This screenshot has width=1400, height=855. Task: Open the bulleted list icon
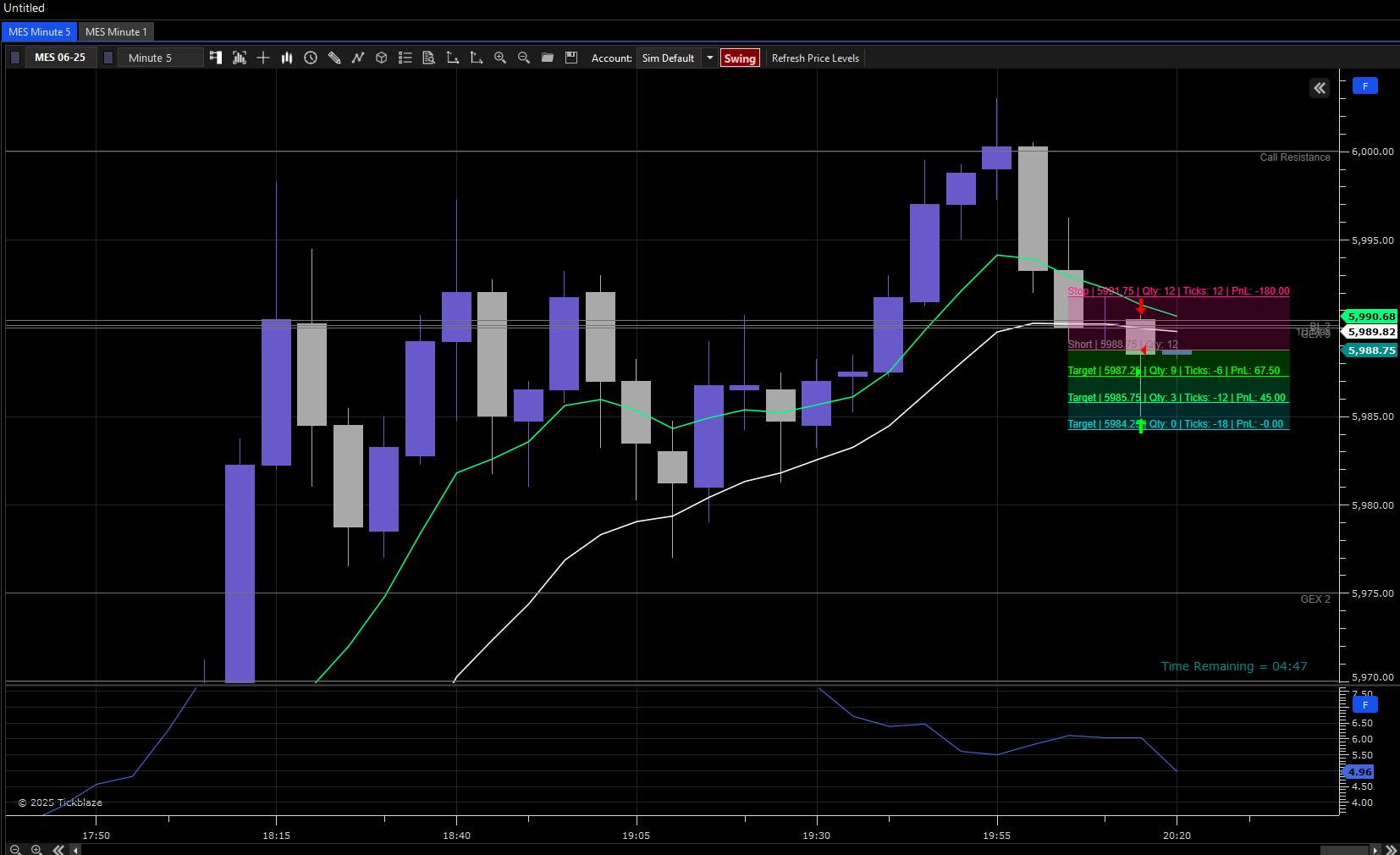click(x=405, y=58)
